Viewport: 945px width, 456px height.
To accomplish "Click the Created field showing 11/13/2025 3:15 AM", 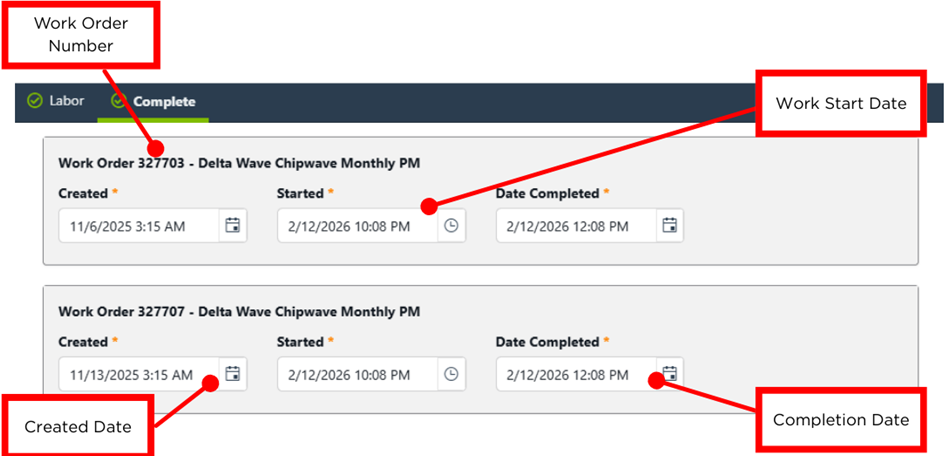I will (138, 375).
